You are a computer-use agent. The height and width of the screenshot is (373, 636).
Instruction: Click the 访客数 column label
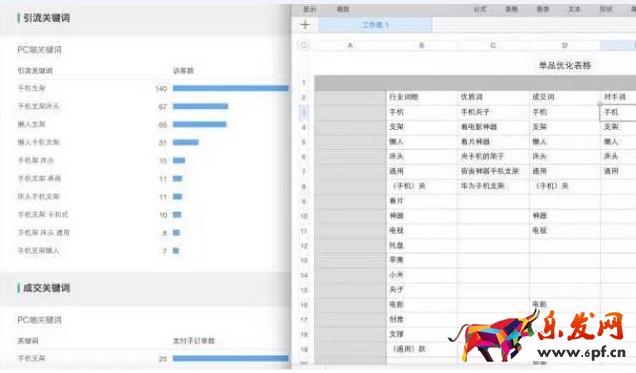(x=183, y=71)
